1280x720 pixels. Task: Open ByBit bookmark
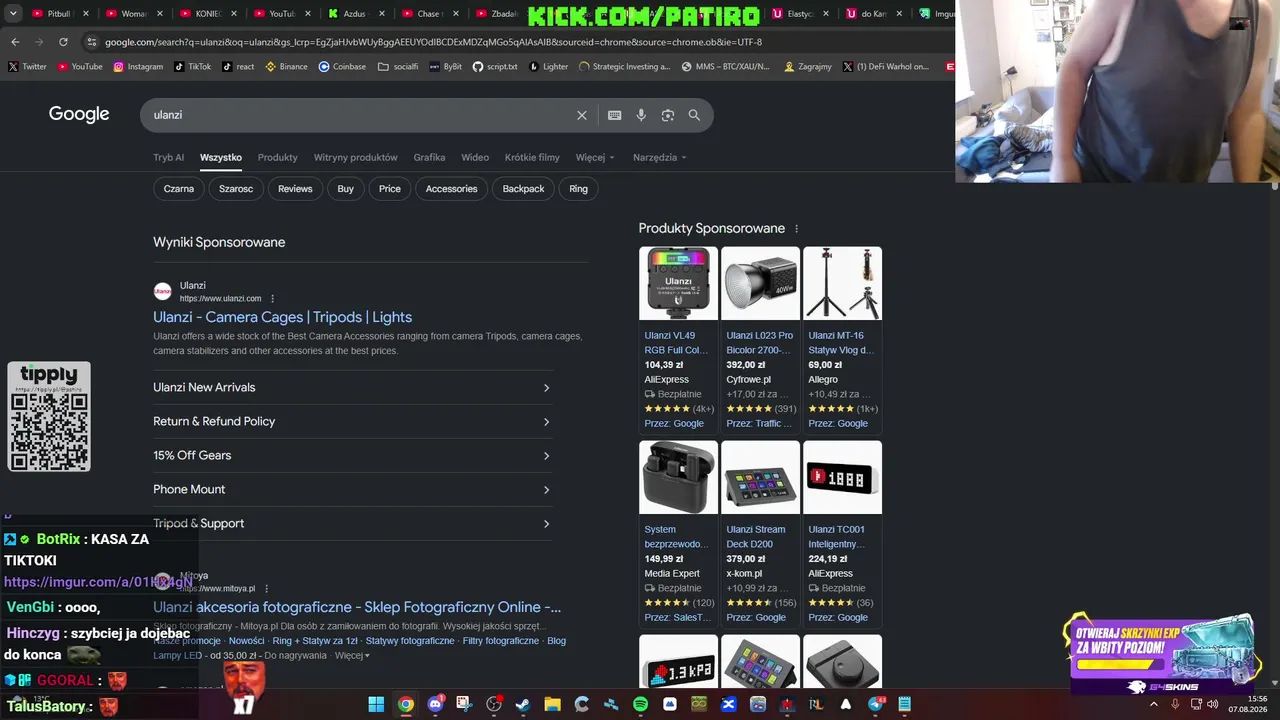(x=445, y=67)
